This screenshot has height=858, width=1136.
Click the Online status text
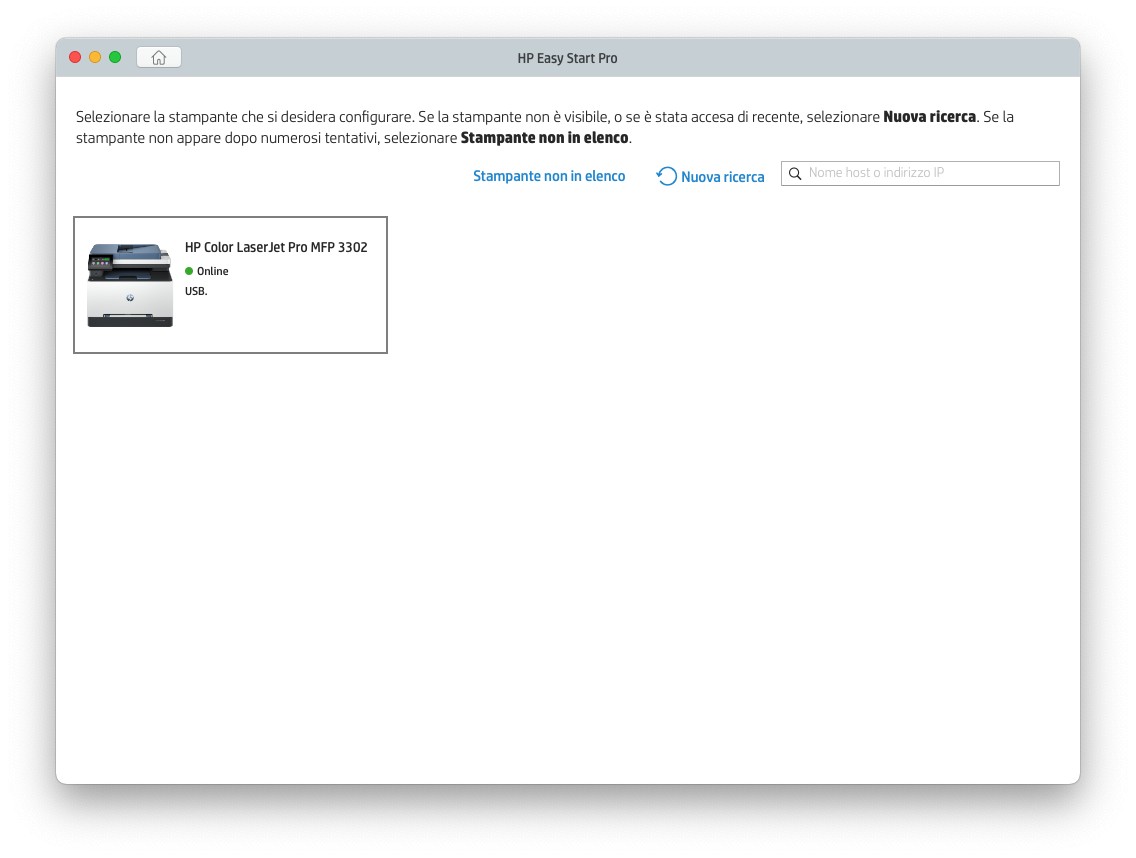point(212,271)
